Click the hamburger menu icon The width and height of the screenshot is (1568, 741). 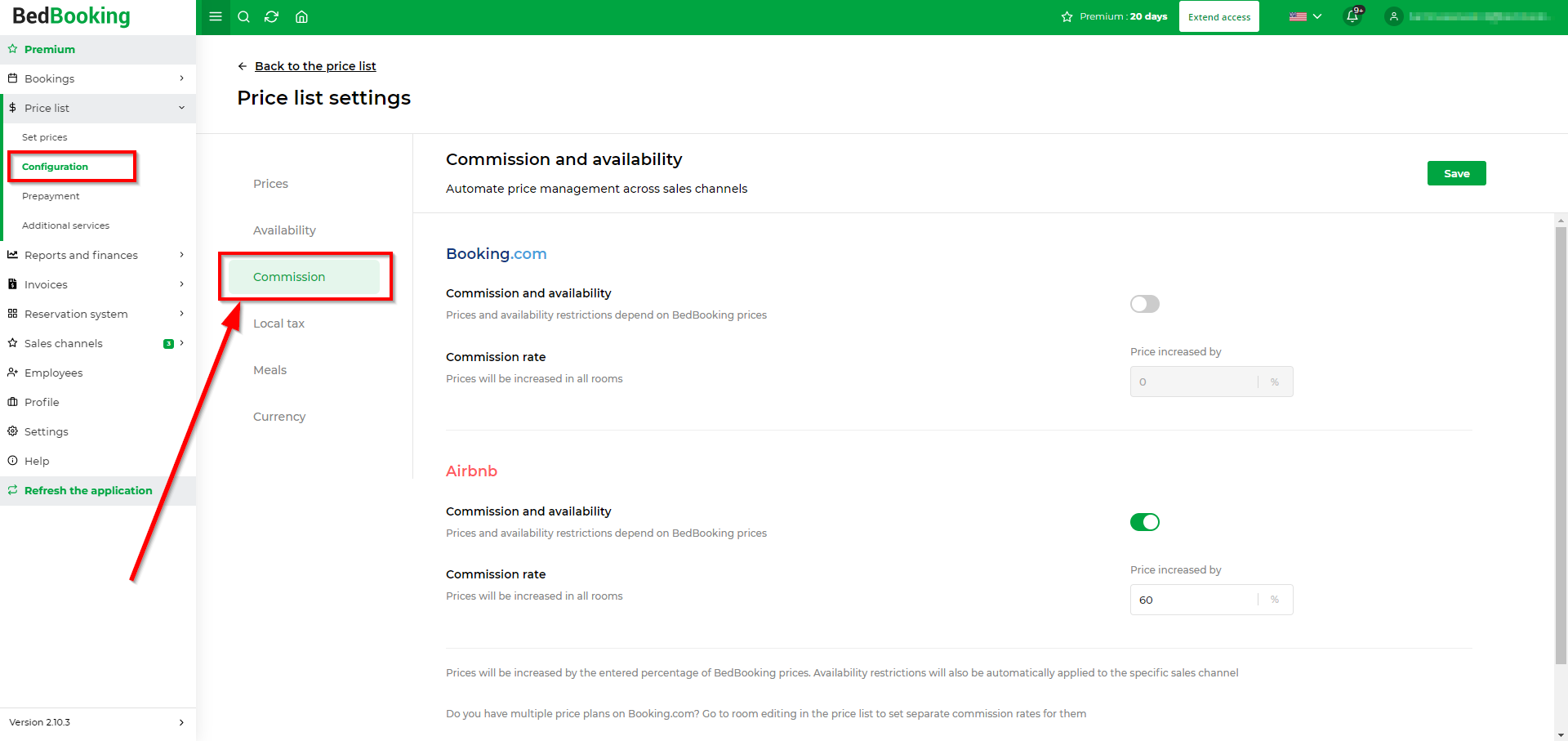point(216,16)
